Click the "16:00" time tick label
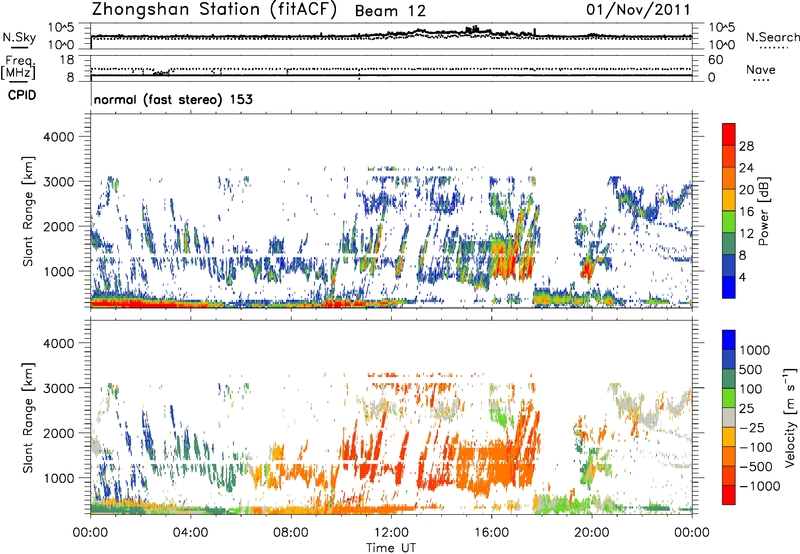The image size is (800, 554). tap(491, 533)
